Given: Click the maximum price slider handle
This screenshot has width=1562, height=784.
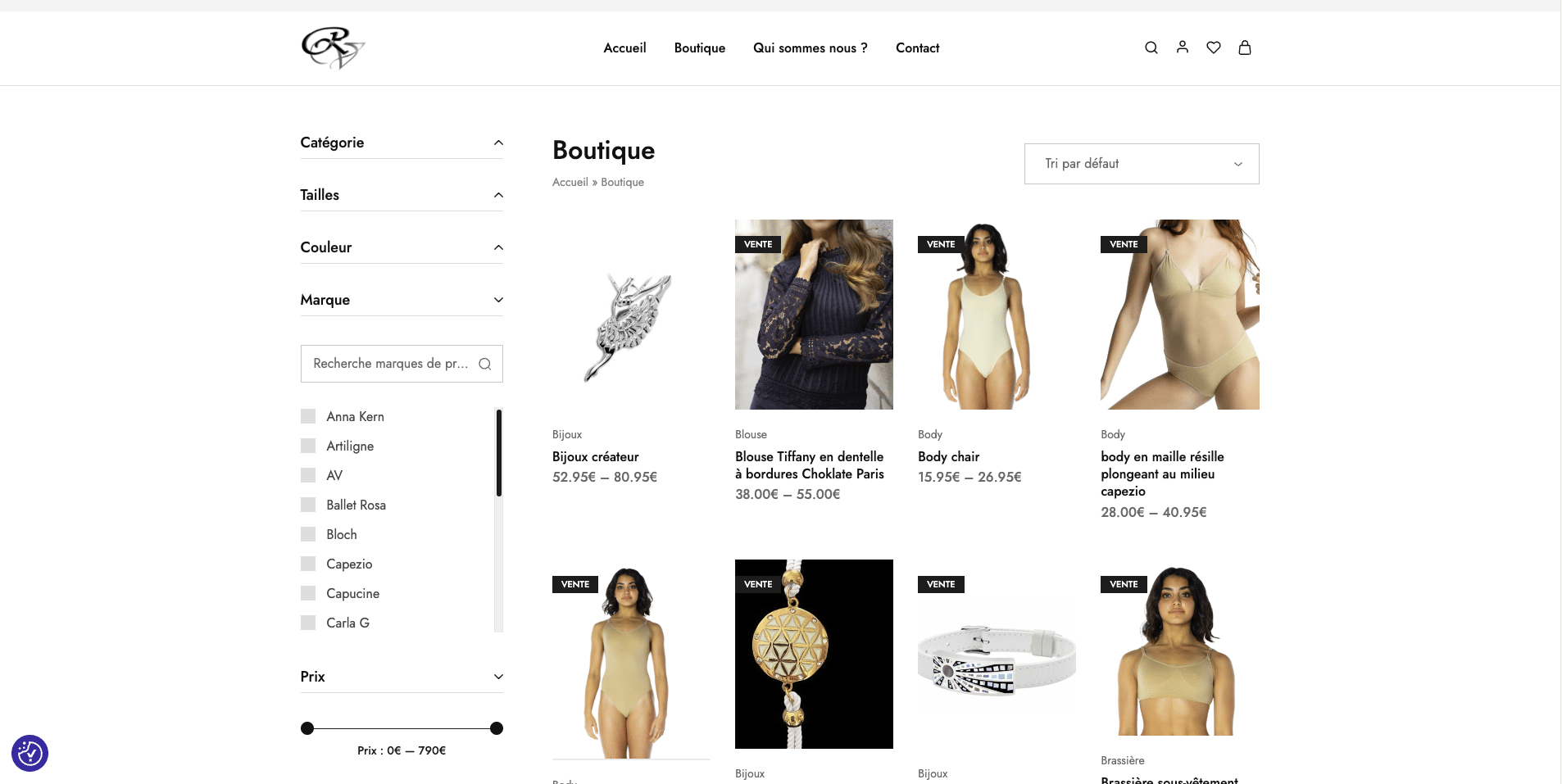Looking at the screenshot, I should pyautogui.click(x=496, y=728).
